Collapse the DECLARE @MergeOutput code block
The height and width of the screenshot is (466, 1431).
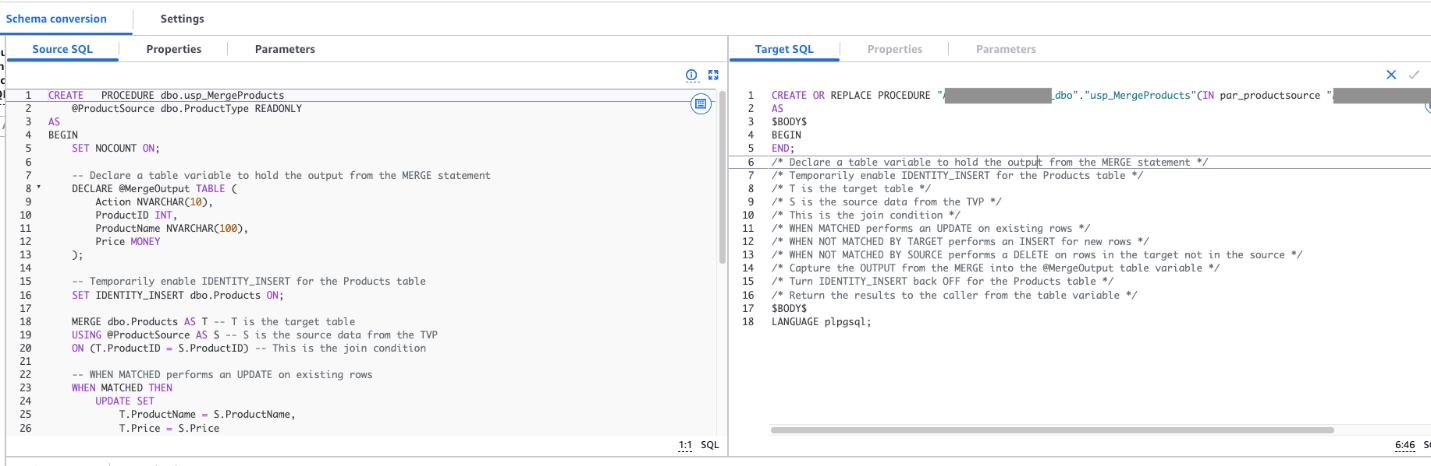pyautogui.click(x=38, y=188)
